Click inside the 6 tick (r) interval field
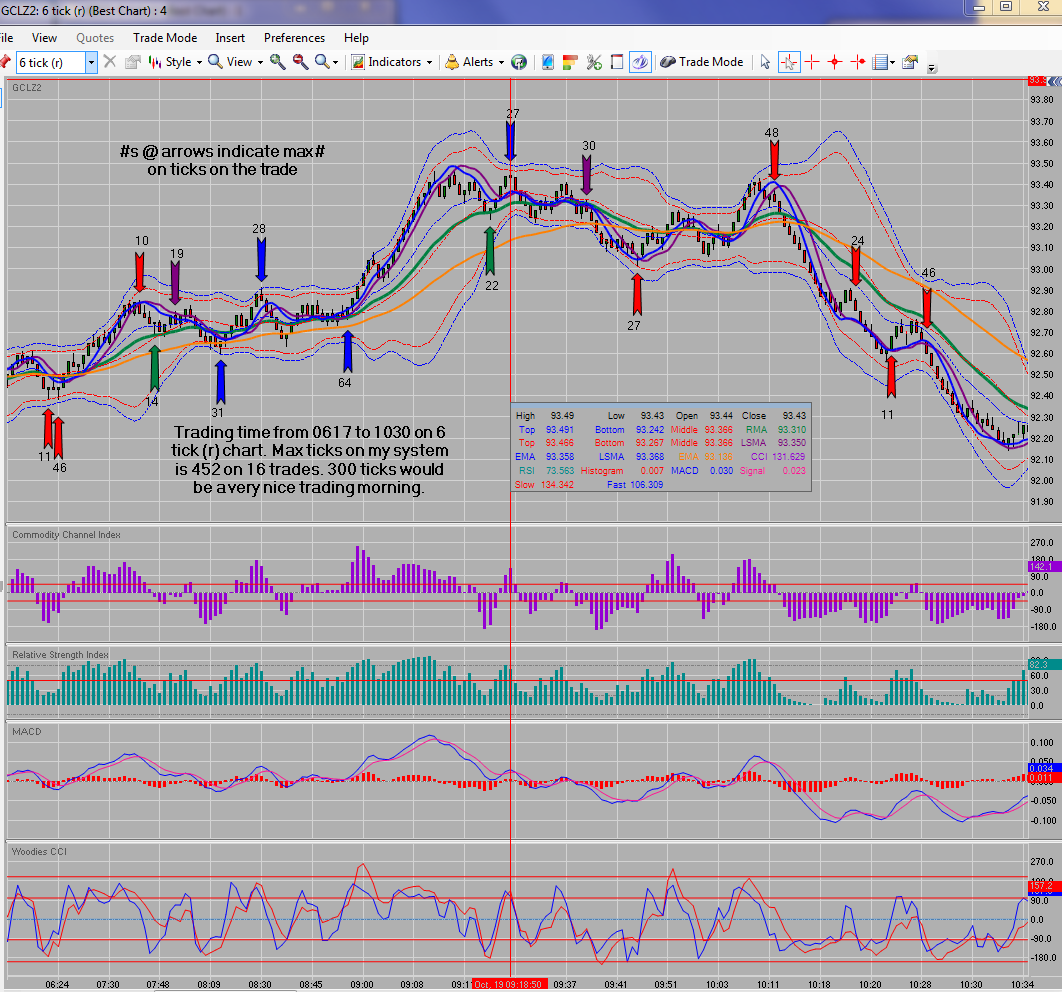 51,62
